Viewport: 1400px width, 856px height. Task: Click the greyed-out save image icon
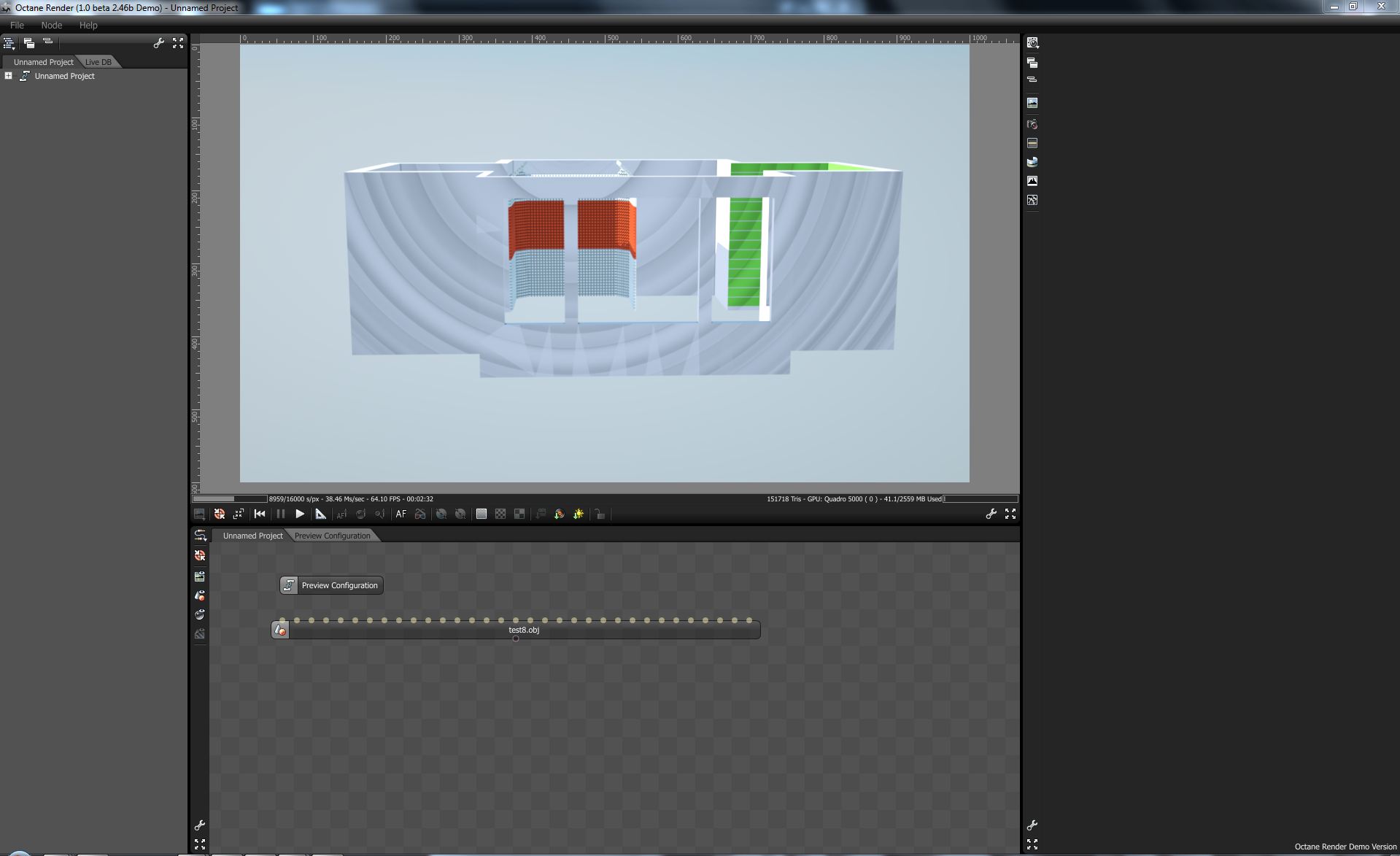[541, 514]
